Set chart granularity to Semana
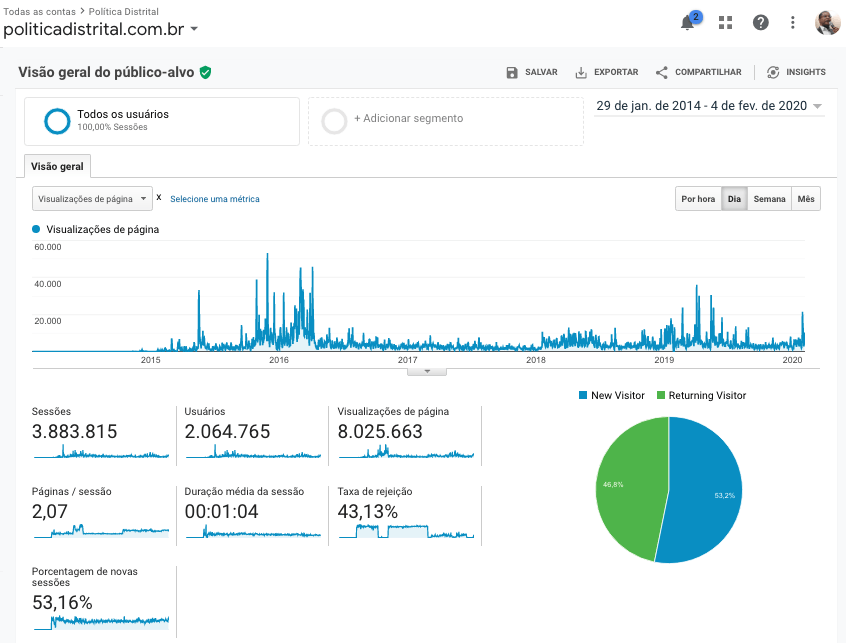 (x=769, y=199)
